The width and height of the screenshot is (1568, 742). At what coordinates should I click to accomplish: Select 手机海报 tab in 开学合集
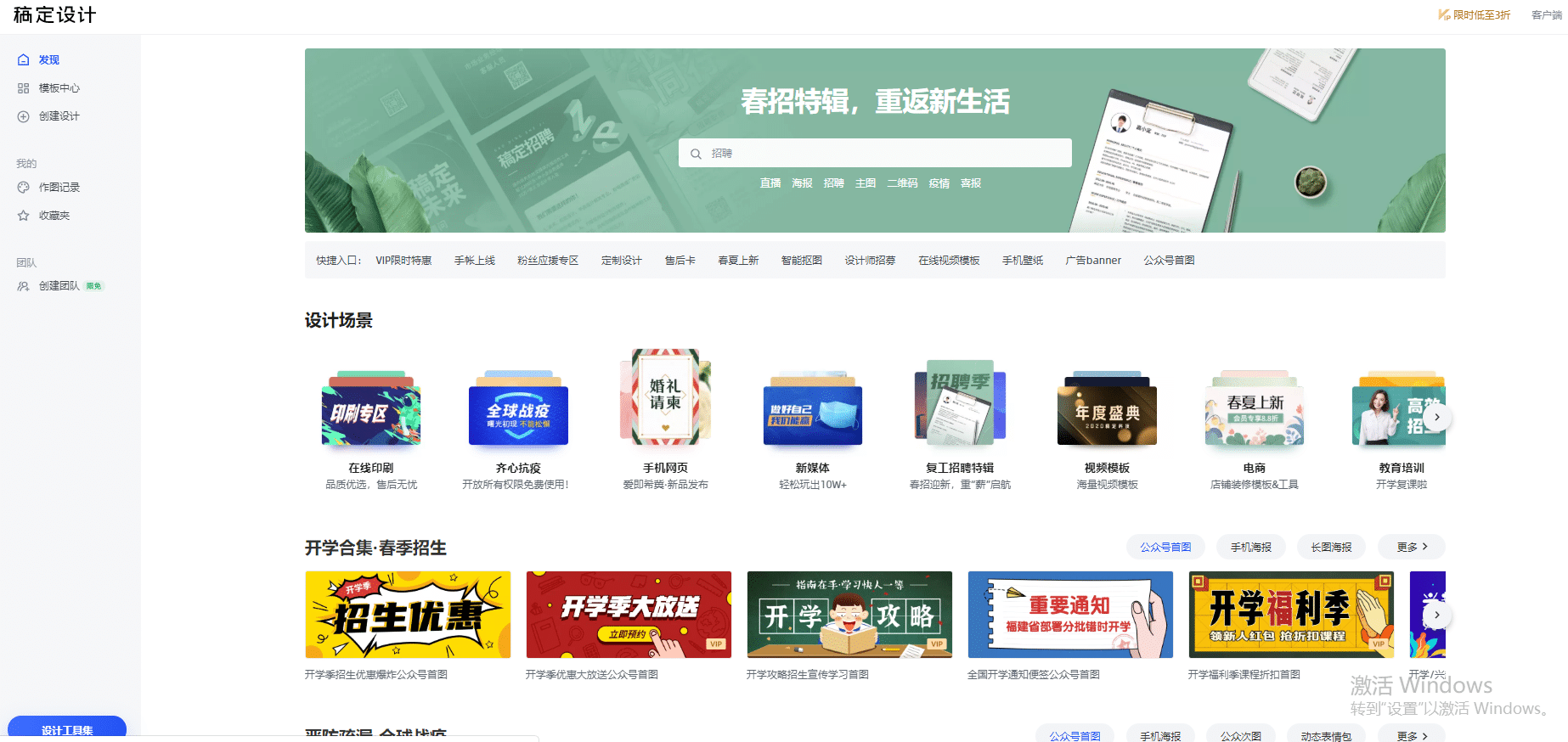pos(1251,548)
